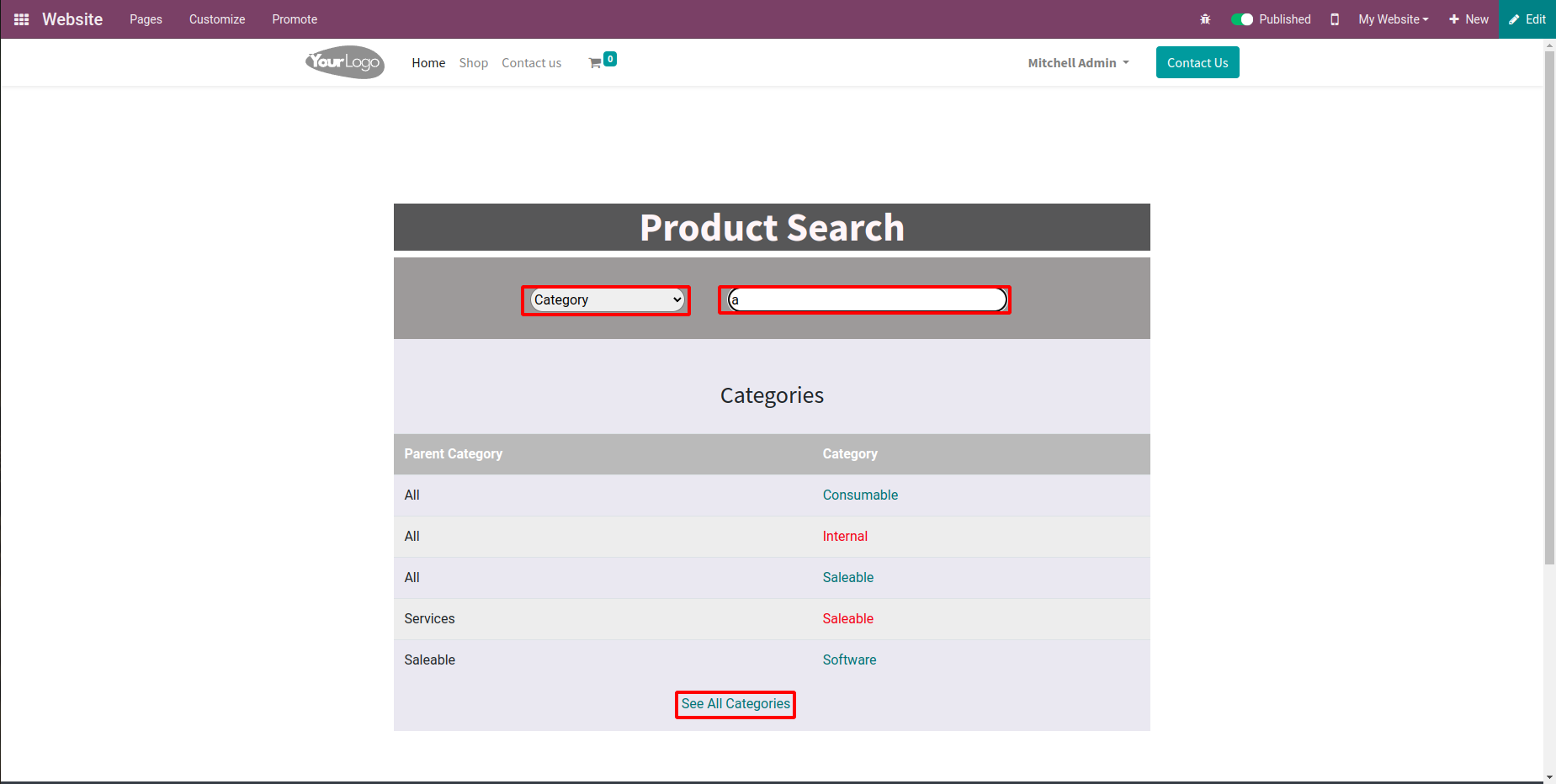
Task: Expand the My Website switcher
Action: tap(1393, 19)
